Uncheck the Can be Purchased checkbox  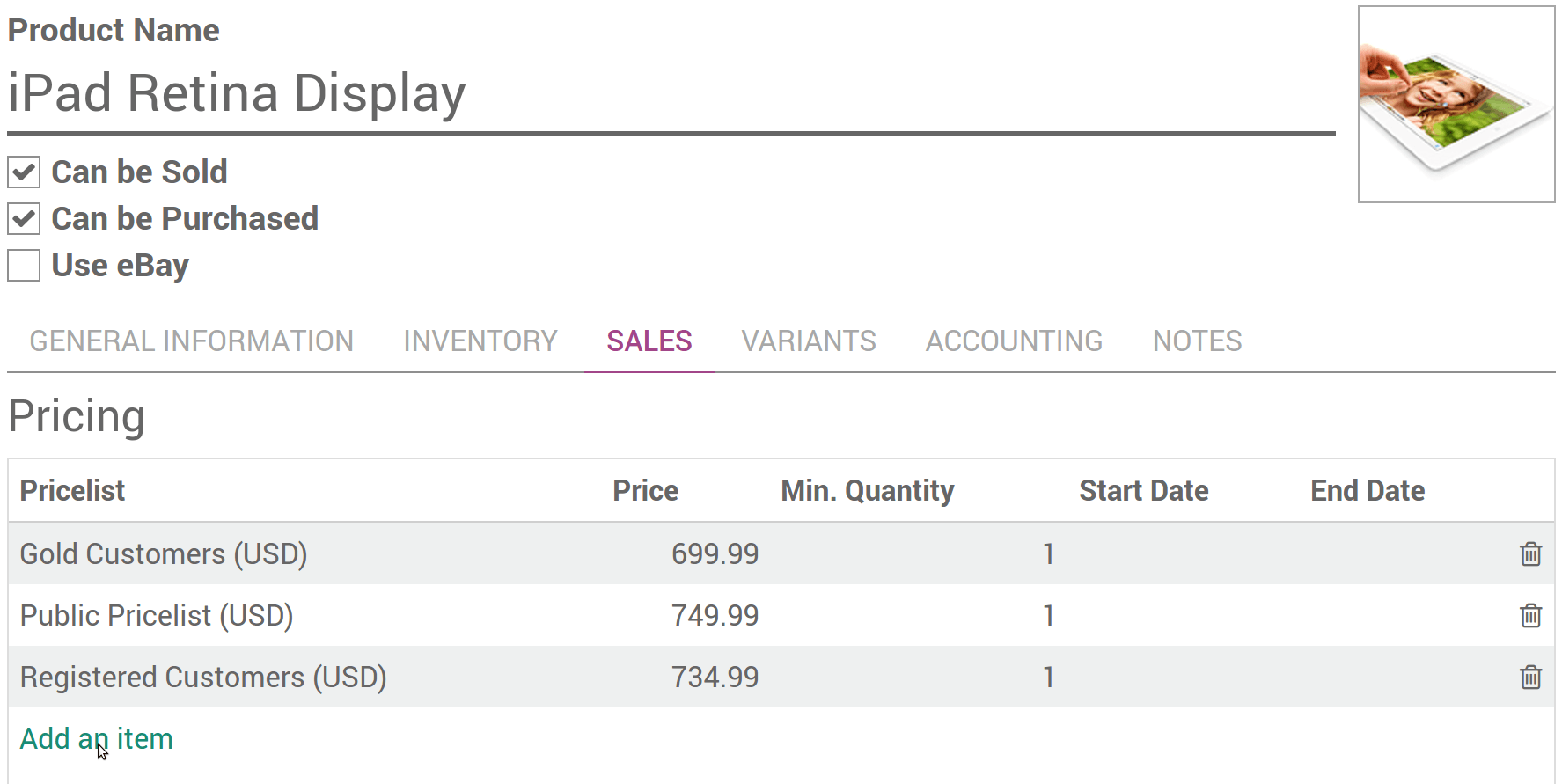click(x=24, y=218)
